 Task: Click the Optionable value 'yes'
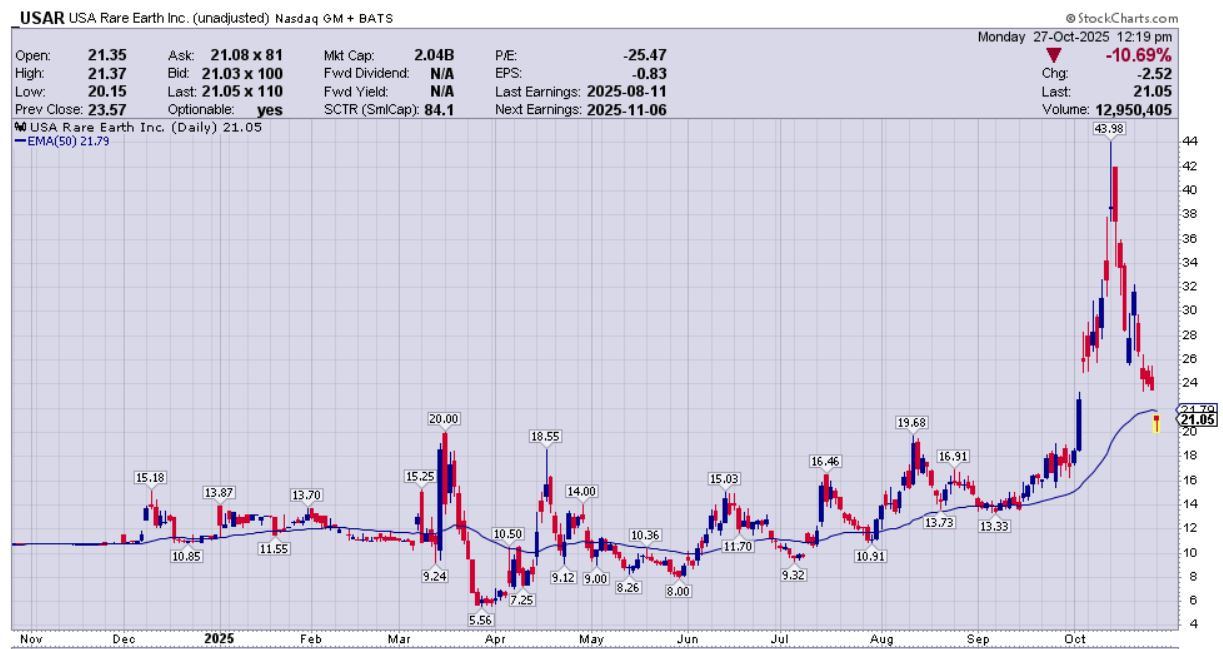(x=271, y=110)
